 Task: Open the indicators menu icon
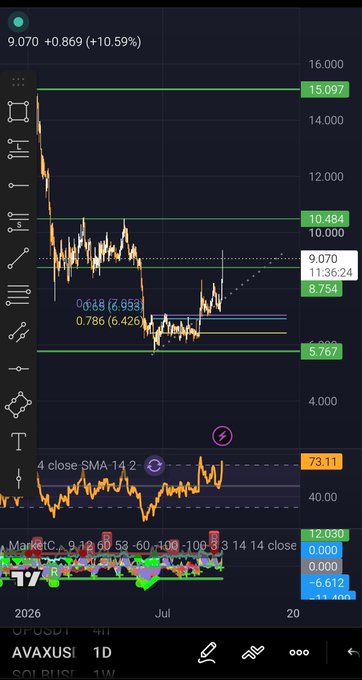(x=253, y=652)
